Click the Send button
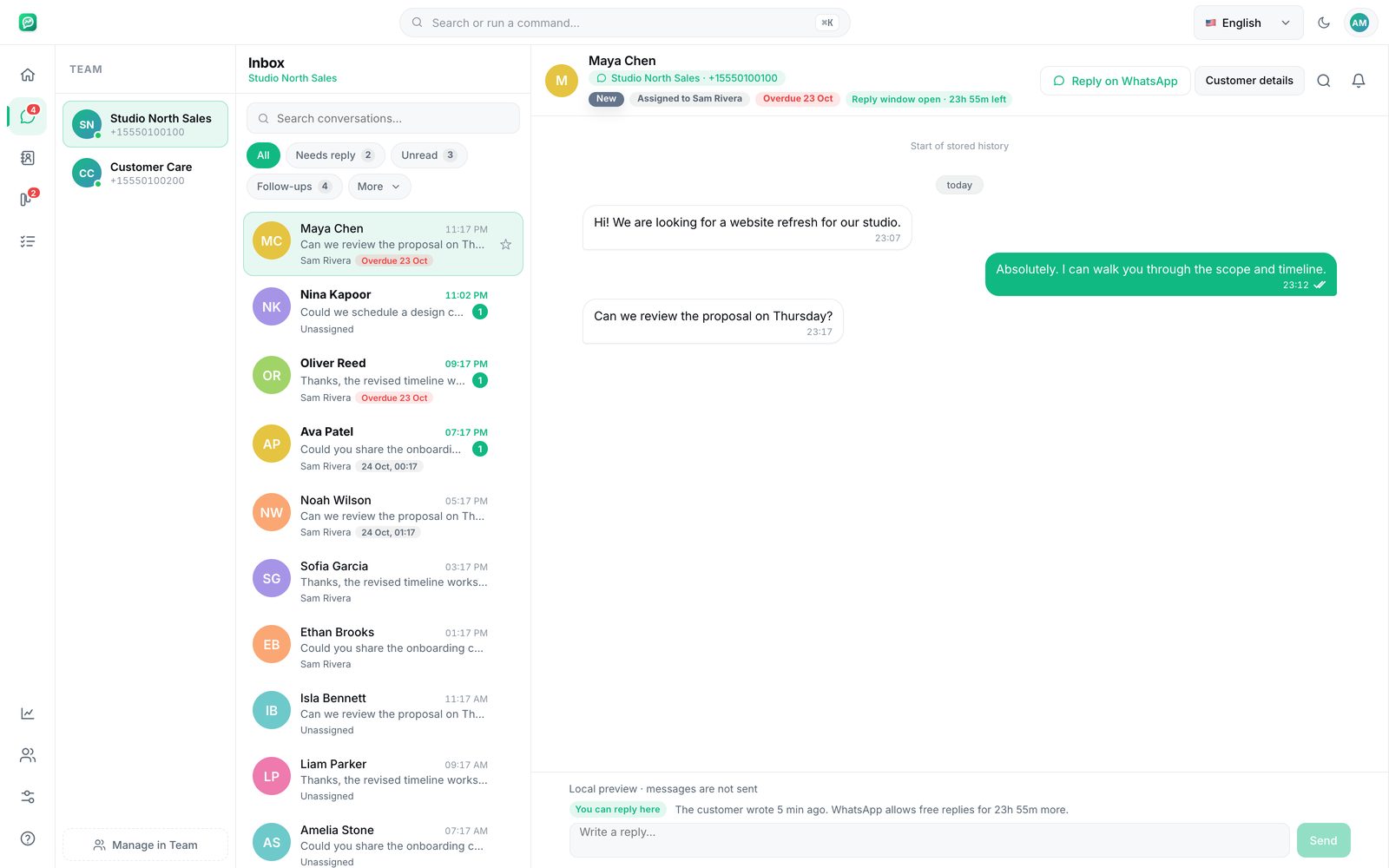1389x868 pixels. click(x=1323, y=840)
